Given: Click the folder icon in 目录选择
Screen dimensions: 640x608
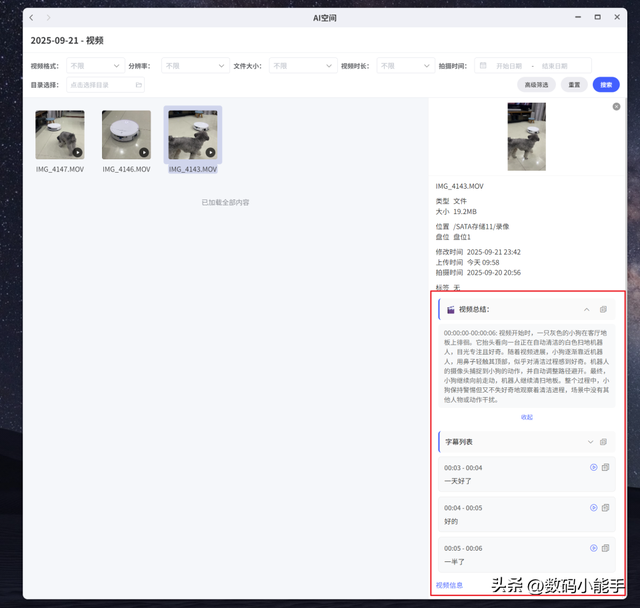Looking at the screenshot, I should click(x=139, y=85).
